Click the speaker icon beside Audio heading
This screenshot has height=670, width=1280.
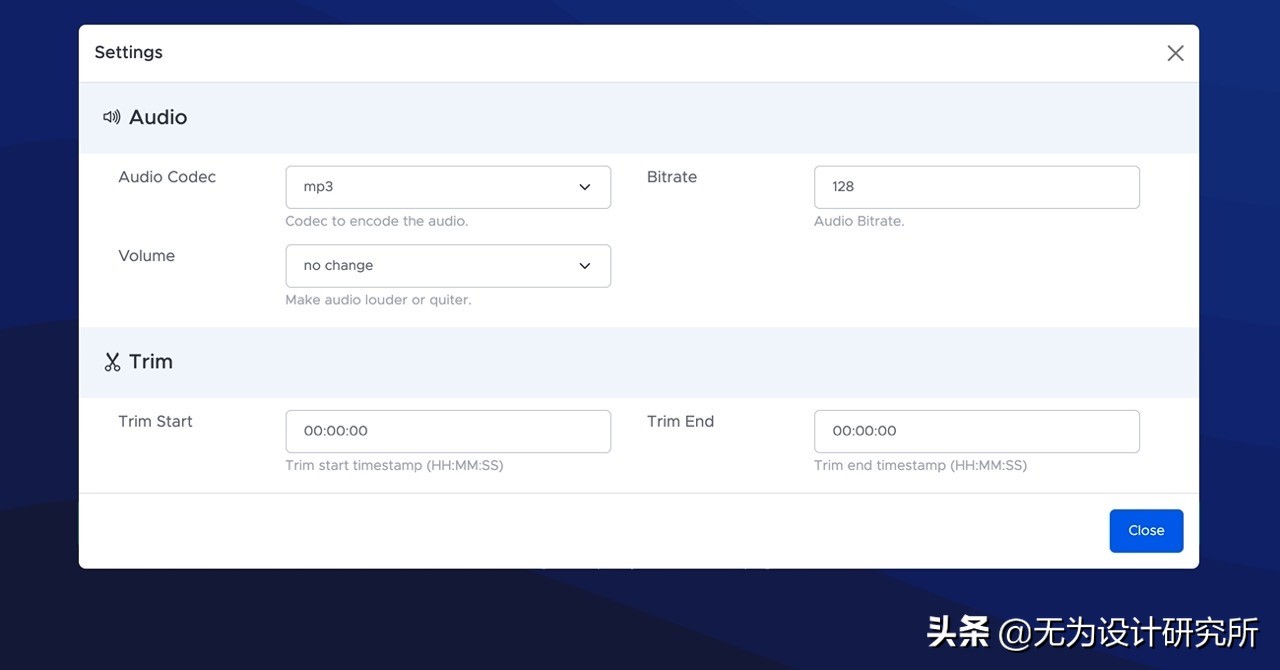point(111,117)
